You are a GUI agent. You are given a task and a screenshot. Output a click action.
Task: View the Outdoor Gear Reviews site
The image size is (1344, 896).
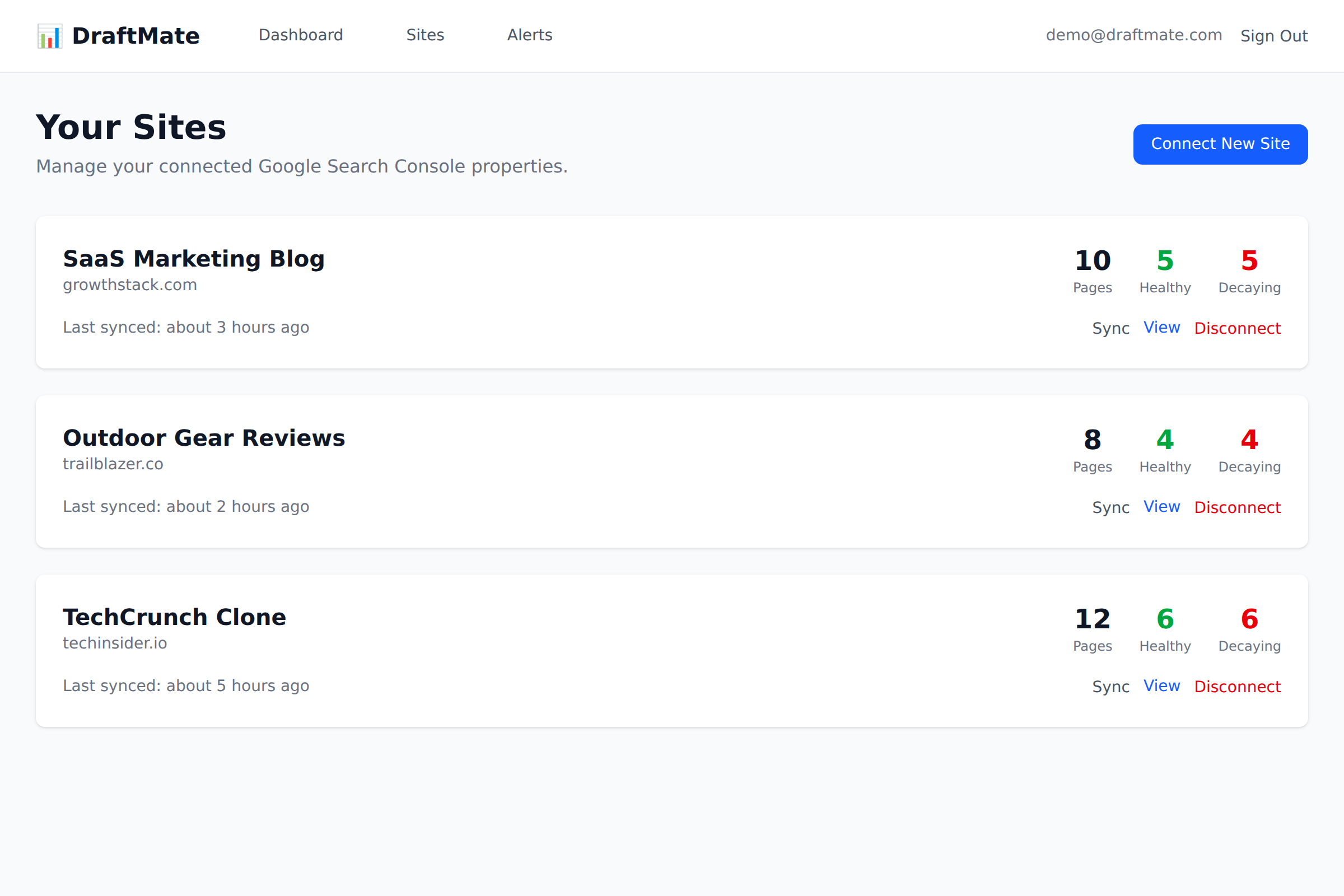(1161, 506)
